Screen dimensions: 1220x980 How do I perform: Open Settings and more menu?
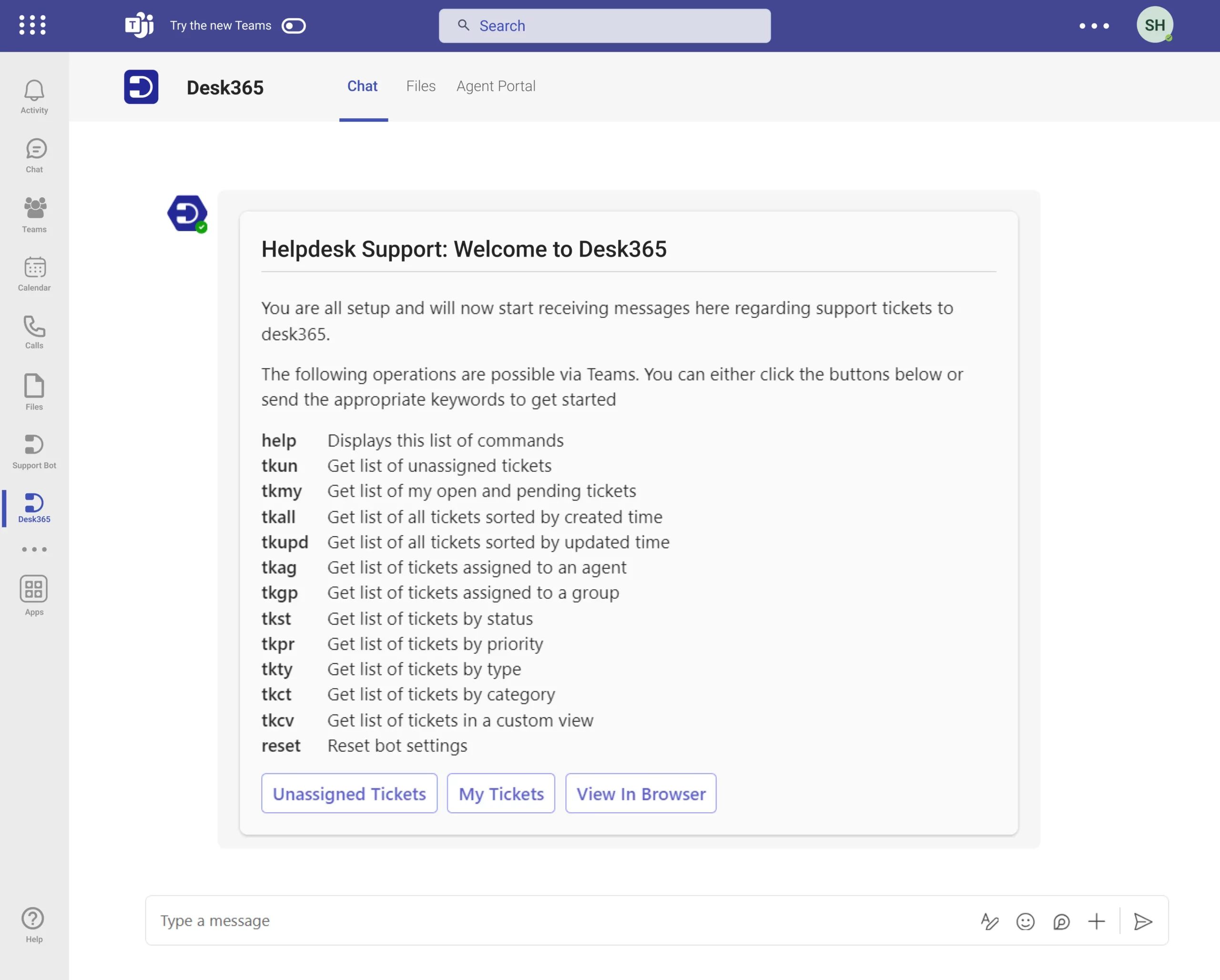1093,25
